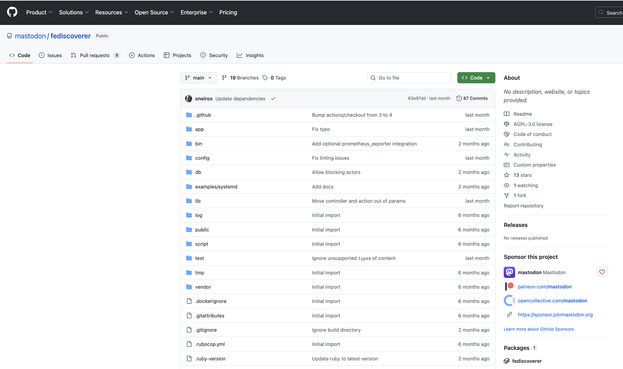This screenshot has height=369, width=623.
Task: Click the Sponsor heart button
Action: (602, 272)
